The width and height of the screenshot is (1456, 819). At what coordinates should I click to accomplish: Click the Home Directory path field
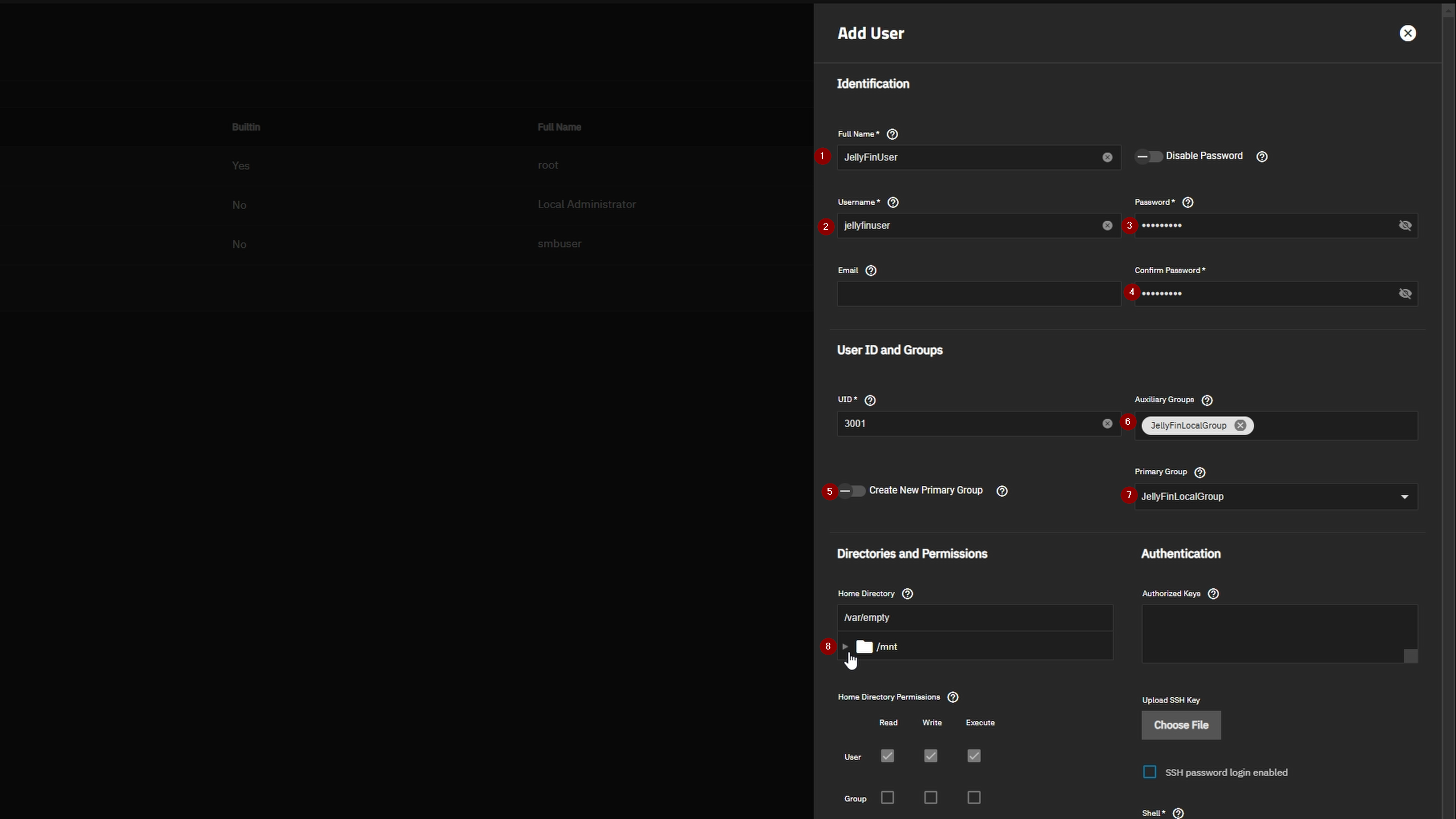point(975,618)
